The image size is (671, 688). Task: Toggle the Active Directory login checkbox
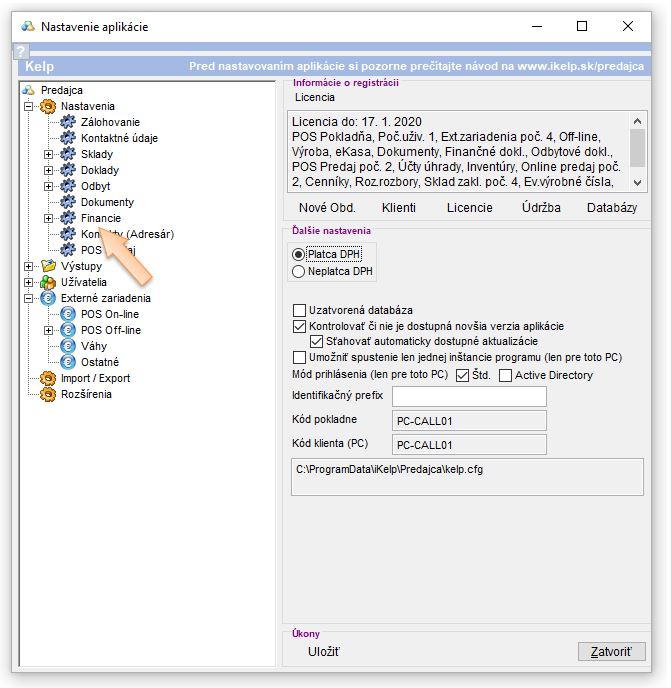pos(505,375)
